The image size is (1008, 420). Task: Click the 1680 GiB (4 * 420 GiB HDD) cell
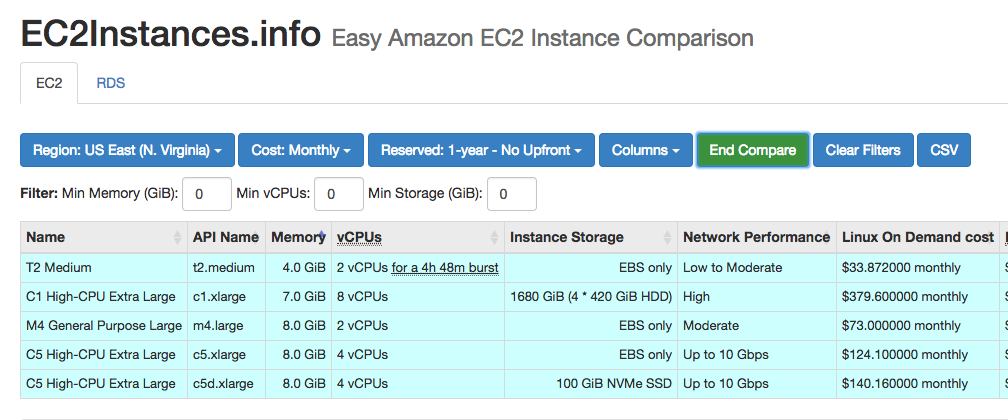[x=591, y=297]
